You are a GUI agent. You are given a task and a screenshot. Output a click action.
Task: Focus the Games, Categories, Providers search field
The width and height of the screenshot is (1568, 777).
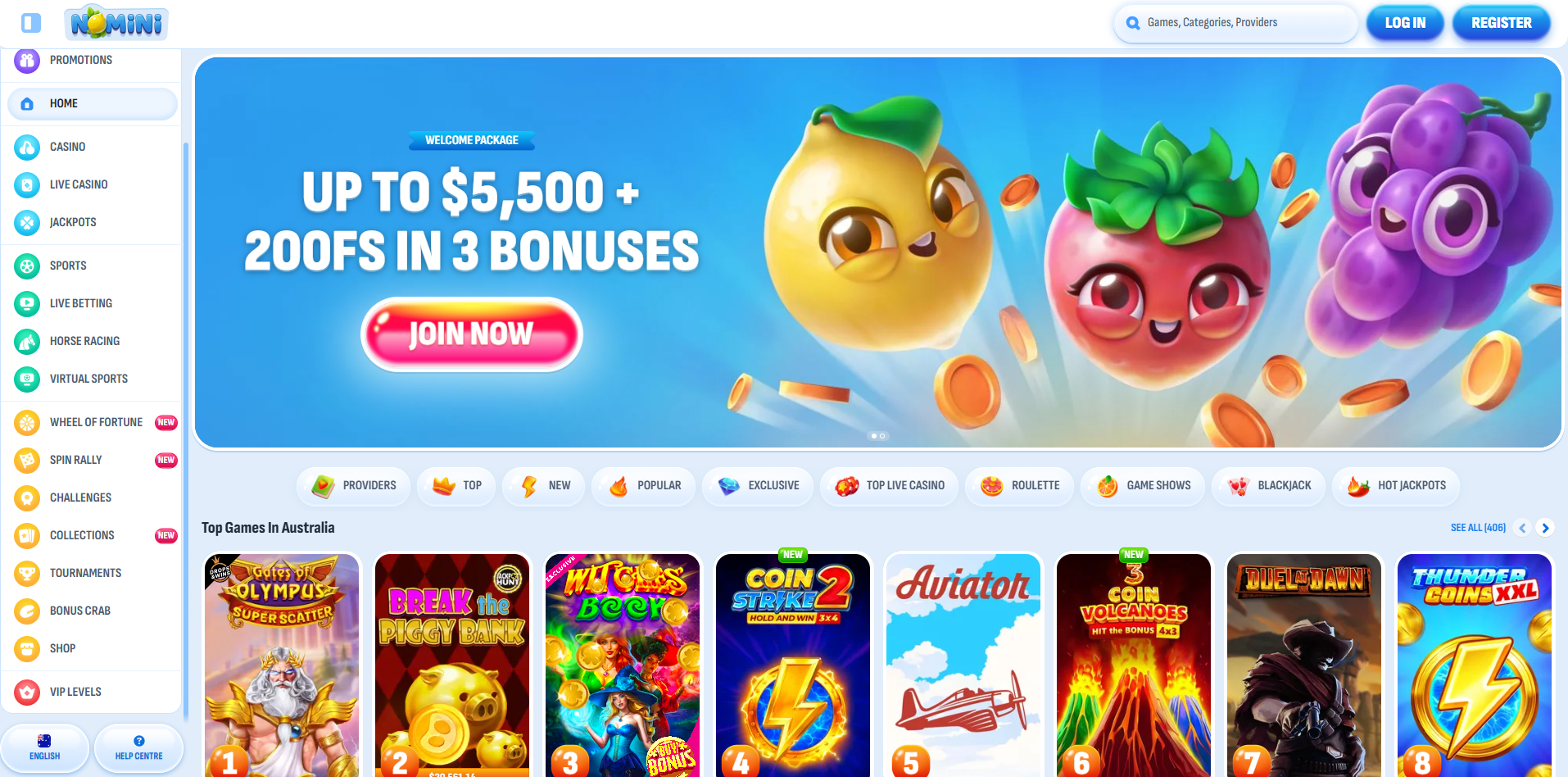tap(1235, 23)
